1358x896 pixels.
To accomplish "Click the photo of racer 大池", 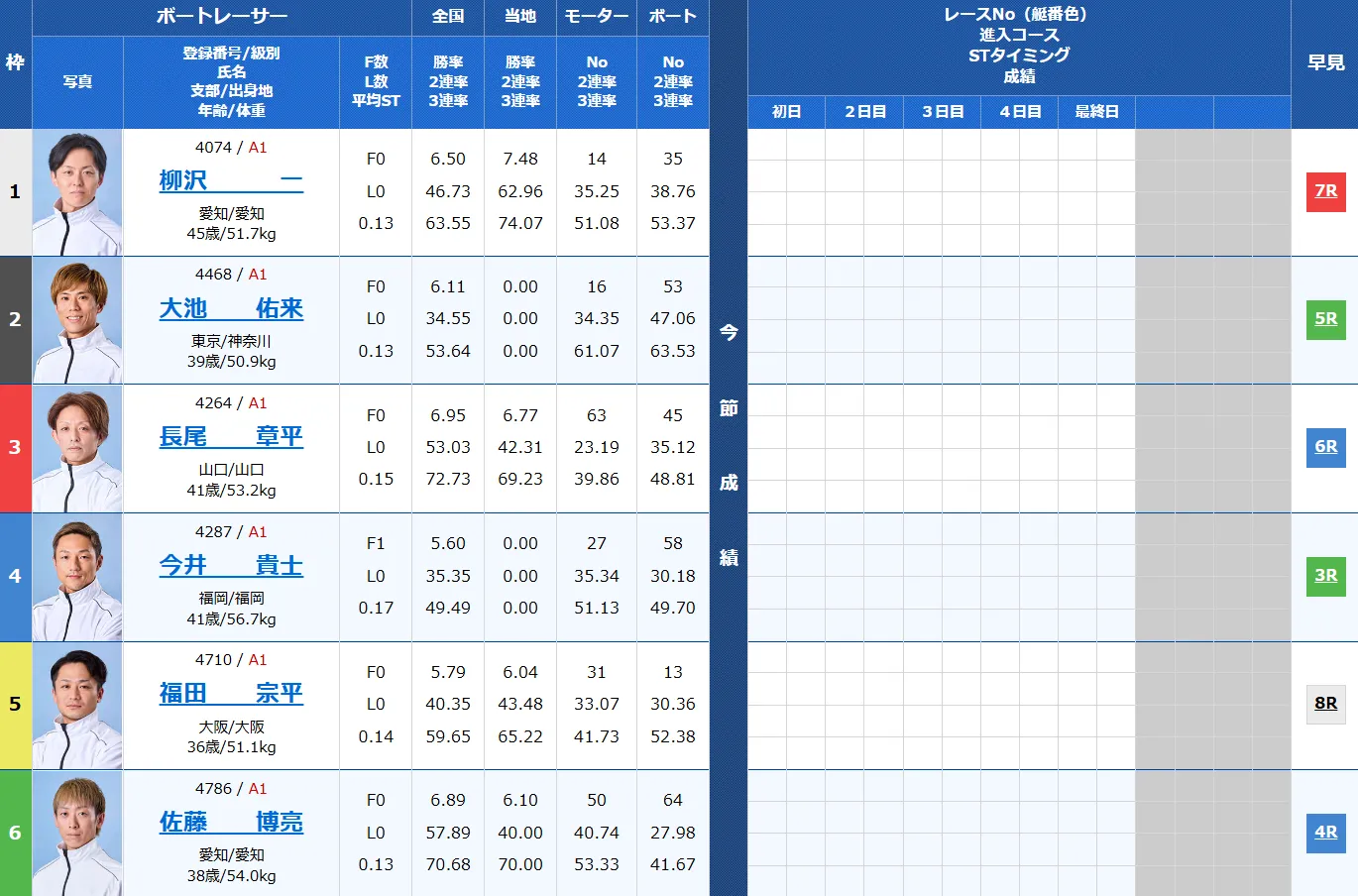I will click(x=77, y=321).
